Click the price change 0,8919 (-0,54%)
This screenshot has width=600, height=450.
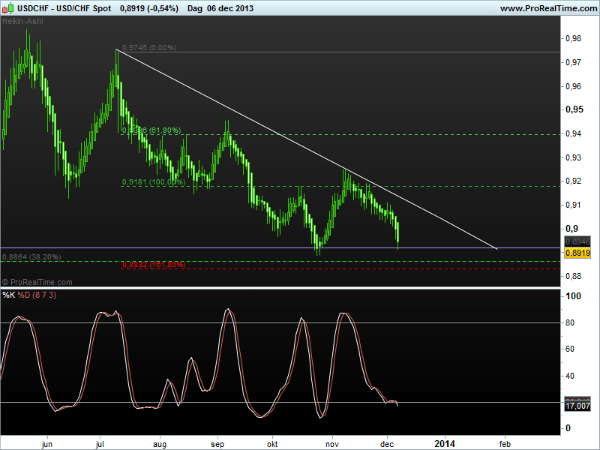click(149, 8)
